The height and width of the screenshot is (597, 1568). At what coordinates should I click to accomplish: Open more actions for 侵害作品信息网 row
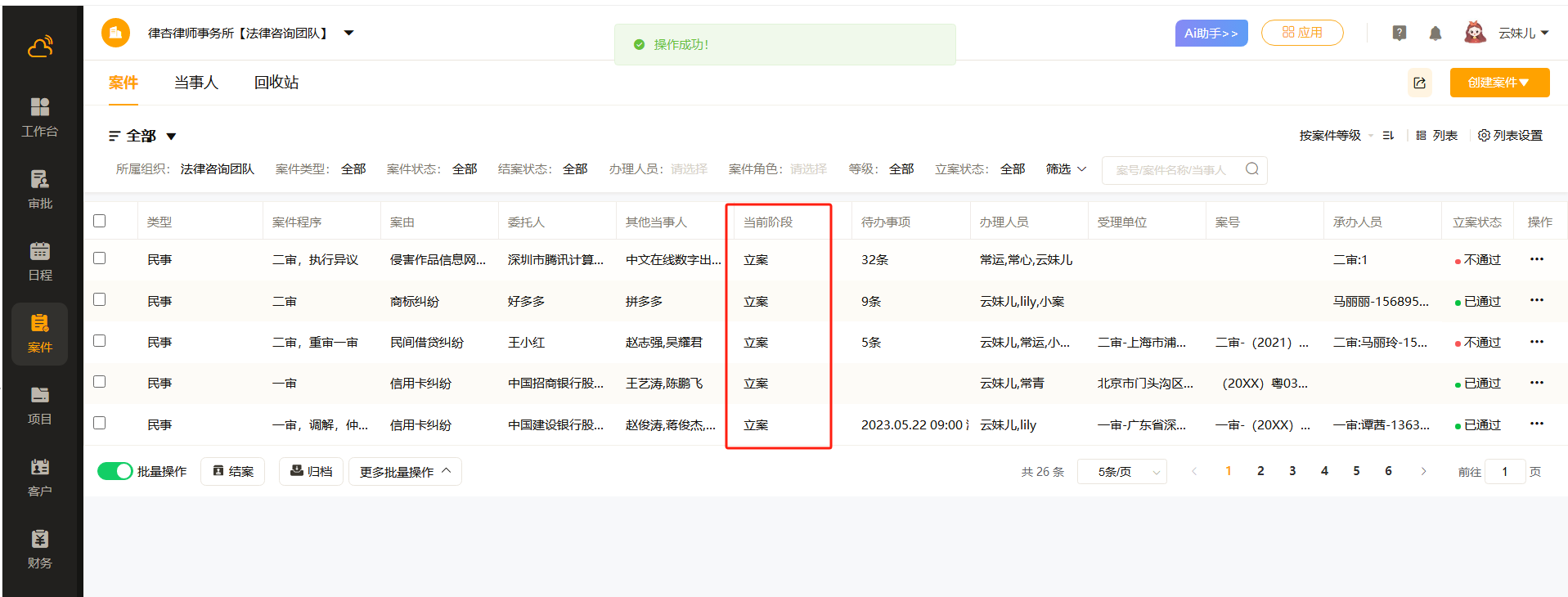[1537, 259]
